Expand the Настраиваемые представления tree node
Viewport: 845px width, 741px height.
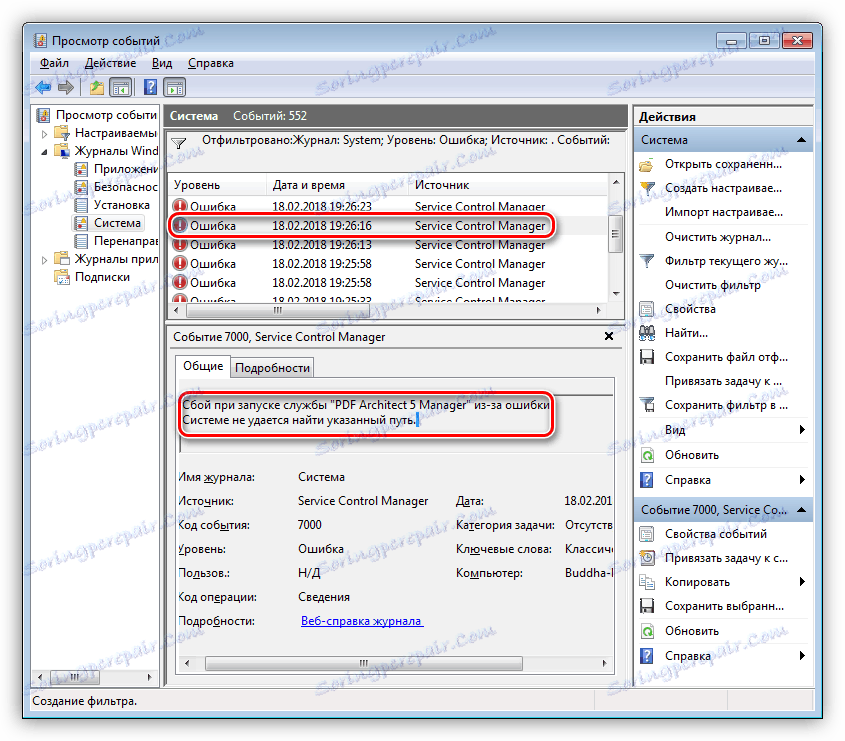click(44, 133)
